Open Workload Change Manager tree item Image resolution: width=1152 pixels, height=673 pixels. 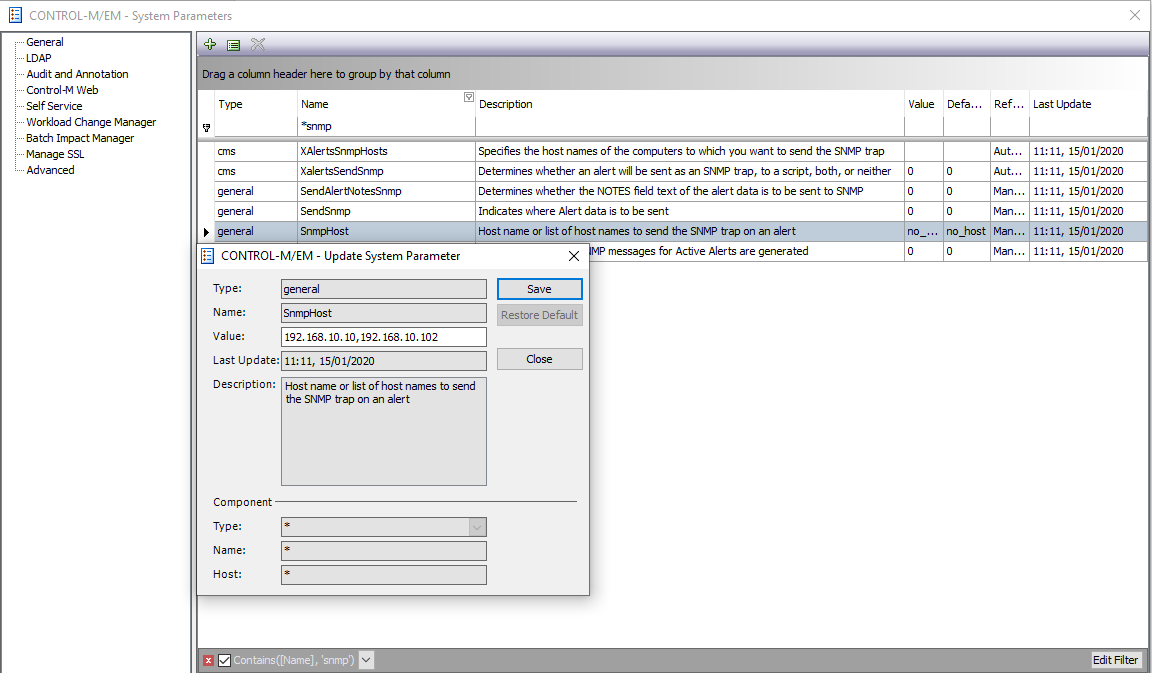(x=91, y=122)
